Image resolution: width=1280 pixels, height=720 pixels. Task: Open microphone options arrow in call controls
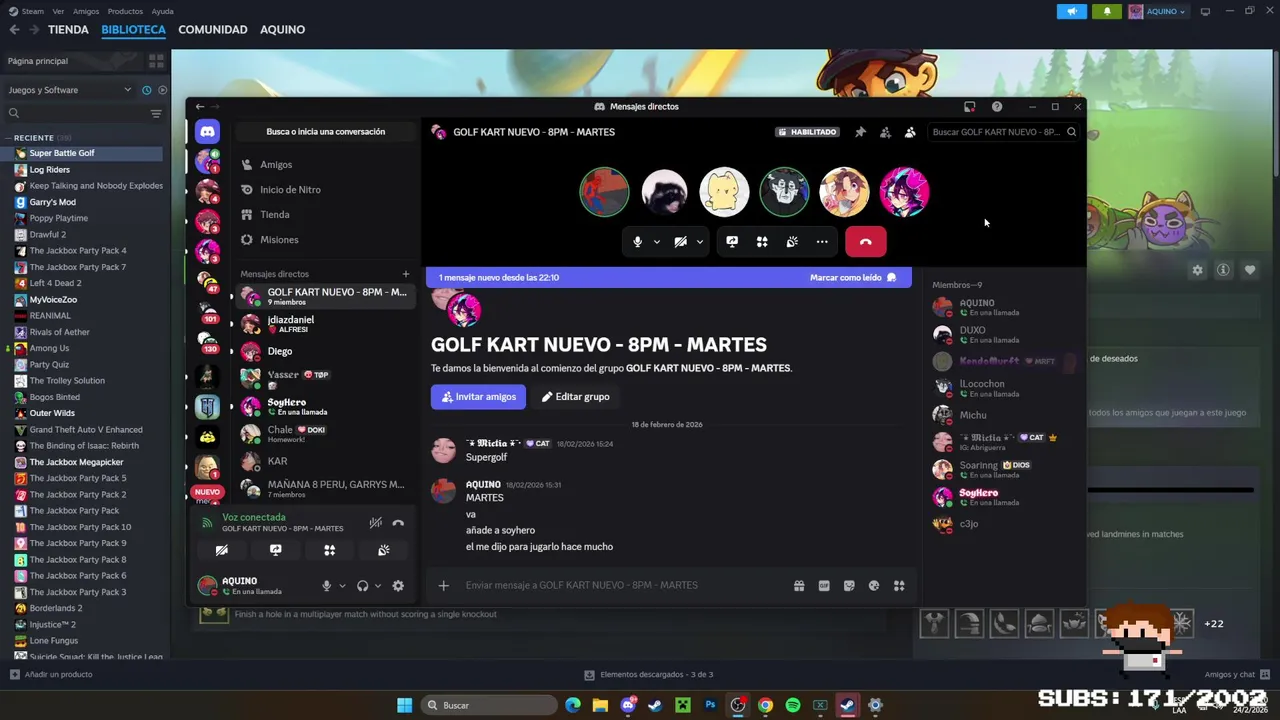(657, 242)
